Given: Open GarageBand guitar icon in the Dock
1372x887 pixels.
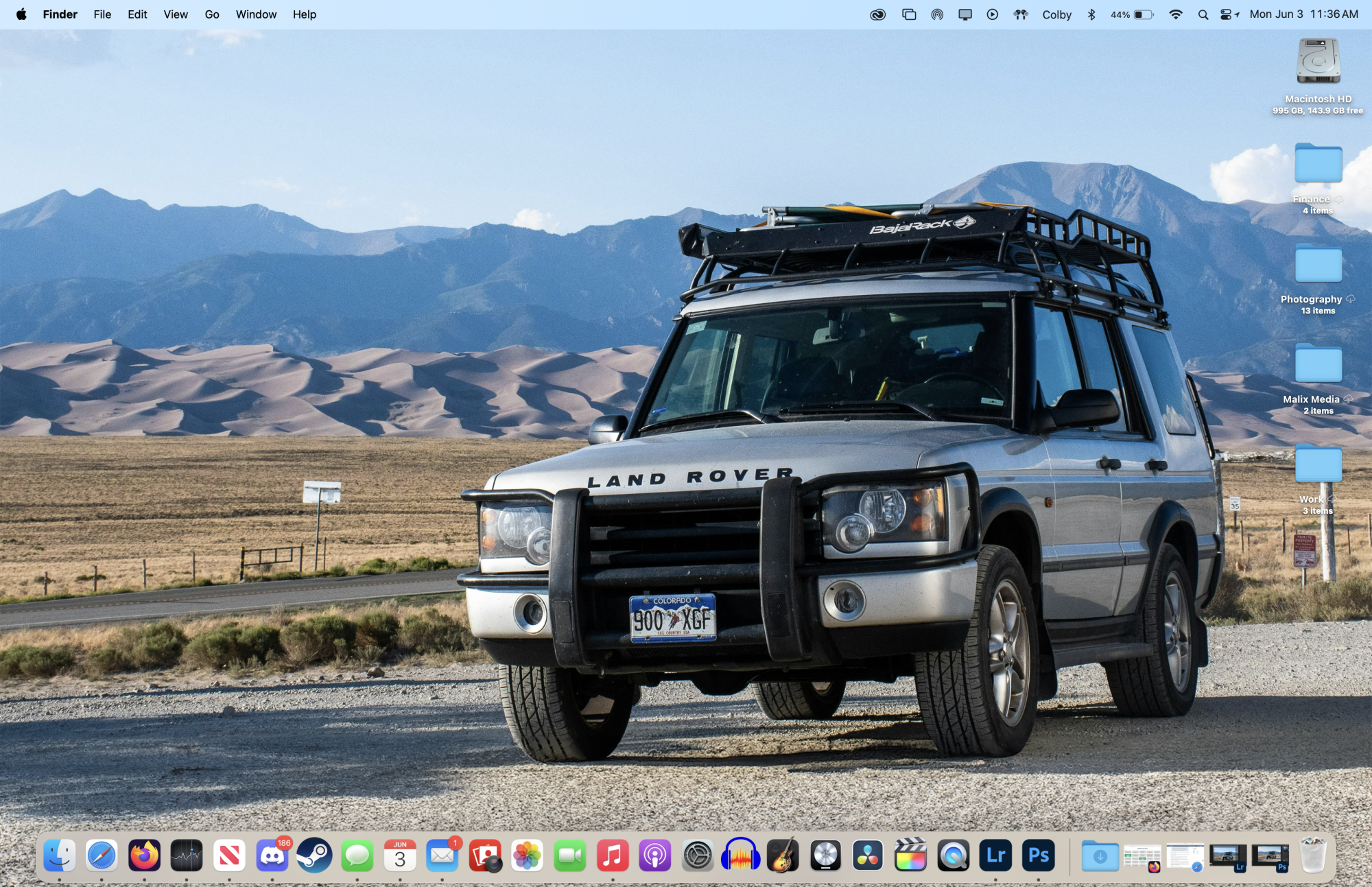Looking at the screenshot, I should (783, 855).
